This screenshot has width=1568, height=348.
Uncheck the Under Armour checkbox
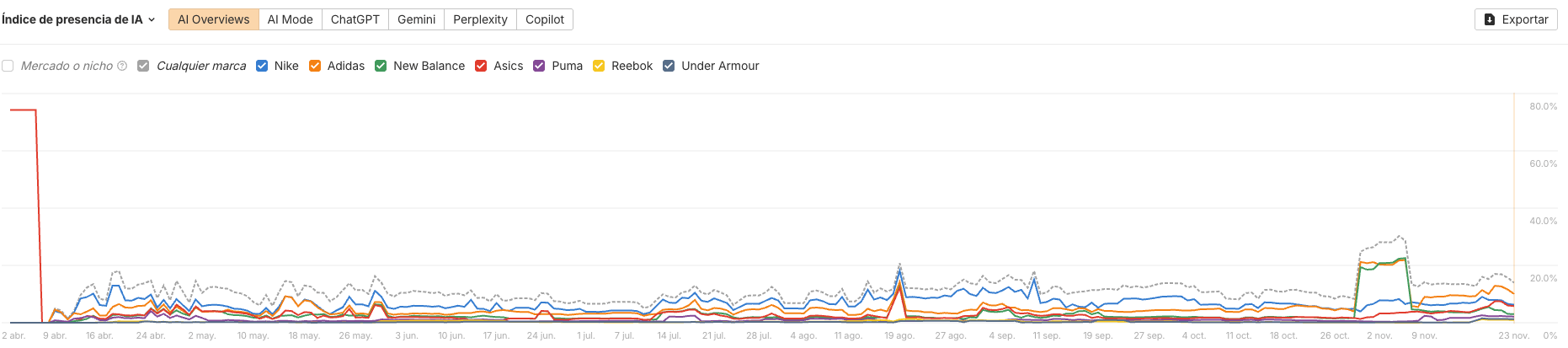click(x=669, y=66)
